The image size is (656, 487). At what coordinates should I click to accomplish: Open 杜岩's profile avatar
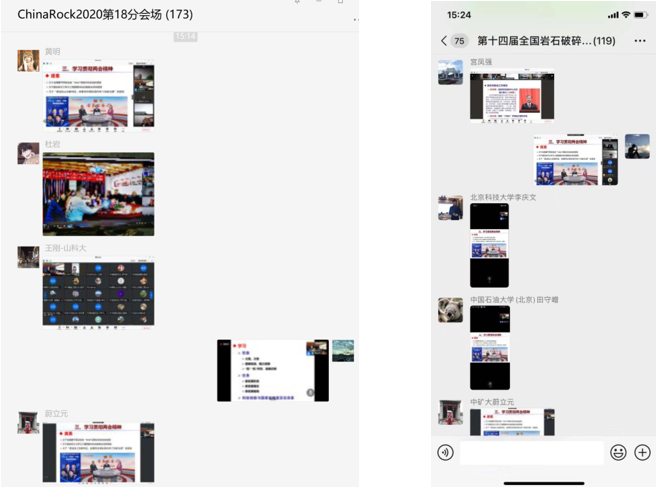point(28,153)
